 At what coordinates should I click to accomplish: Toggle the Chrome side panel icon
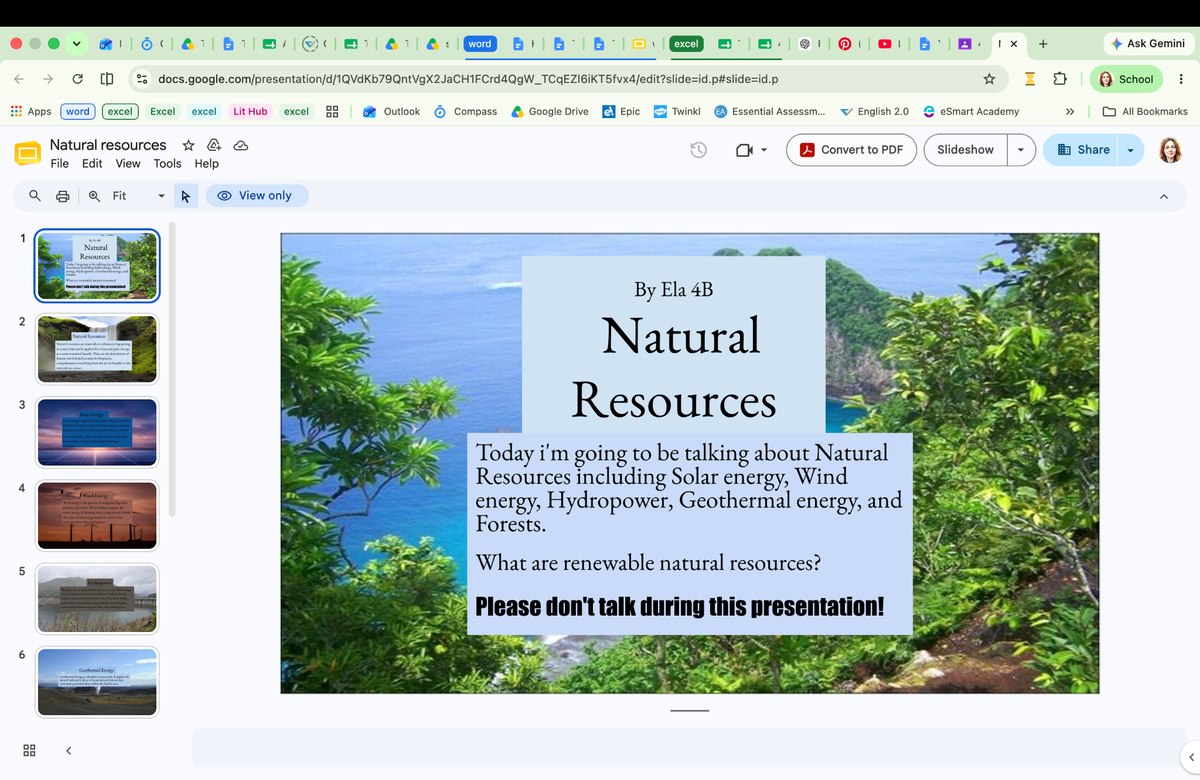(x=106, y=79)
